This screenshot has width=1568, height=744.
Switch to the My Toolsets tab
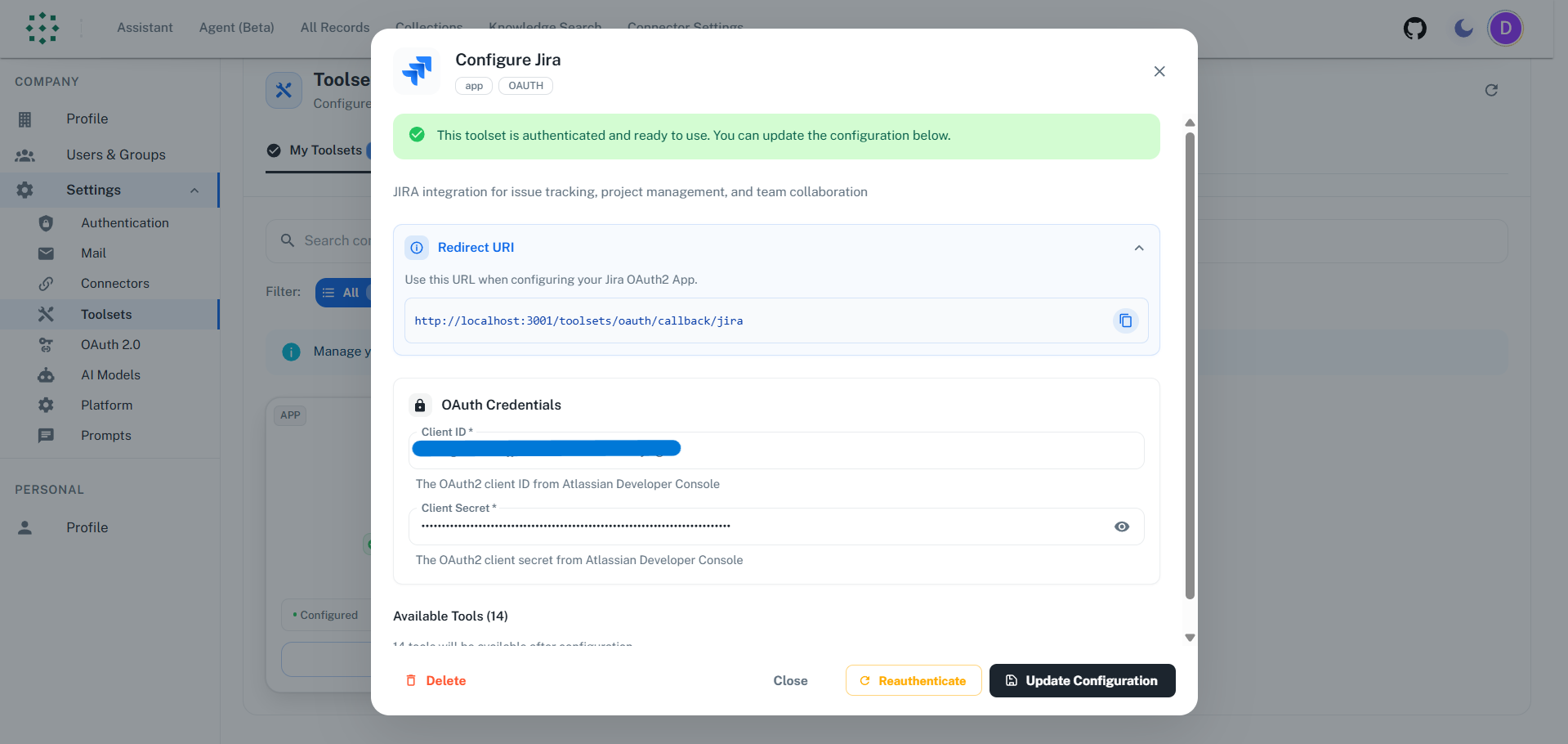(325, 150)
